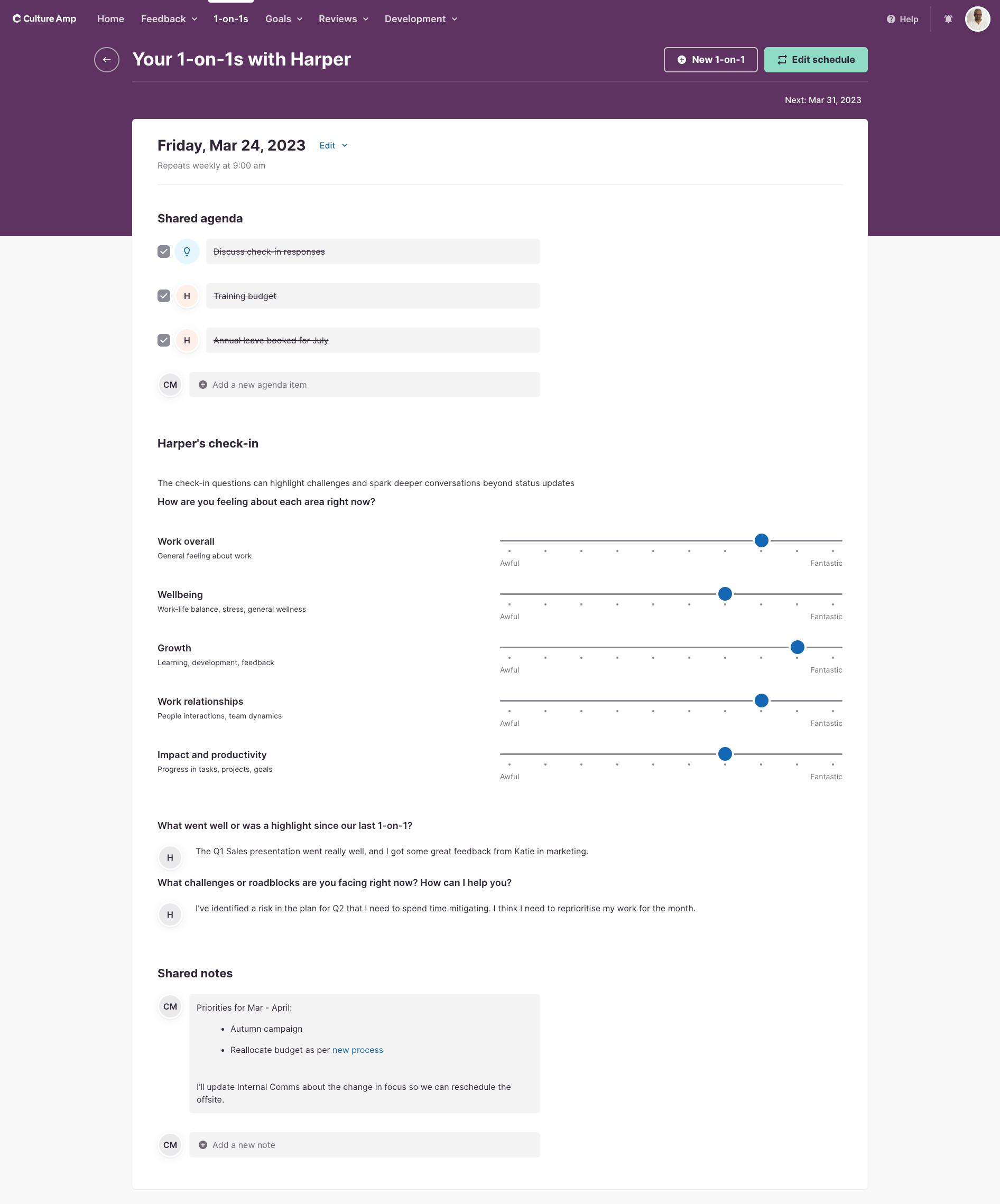The height and width of the screenshot is (1204, 1000).
Task: Click the Culture Amp logo
Action: tap(45, 19)
